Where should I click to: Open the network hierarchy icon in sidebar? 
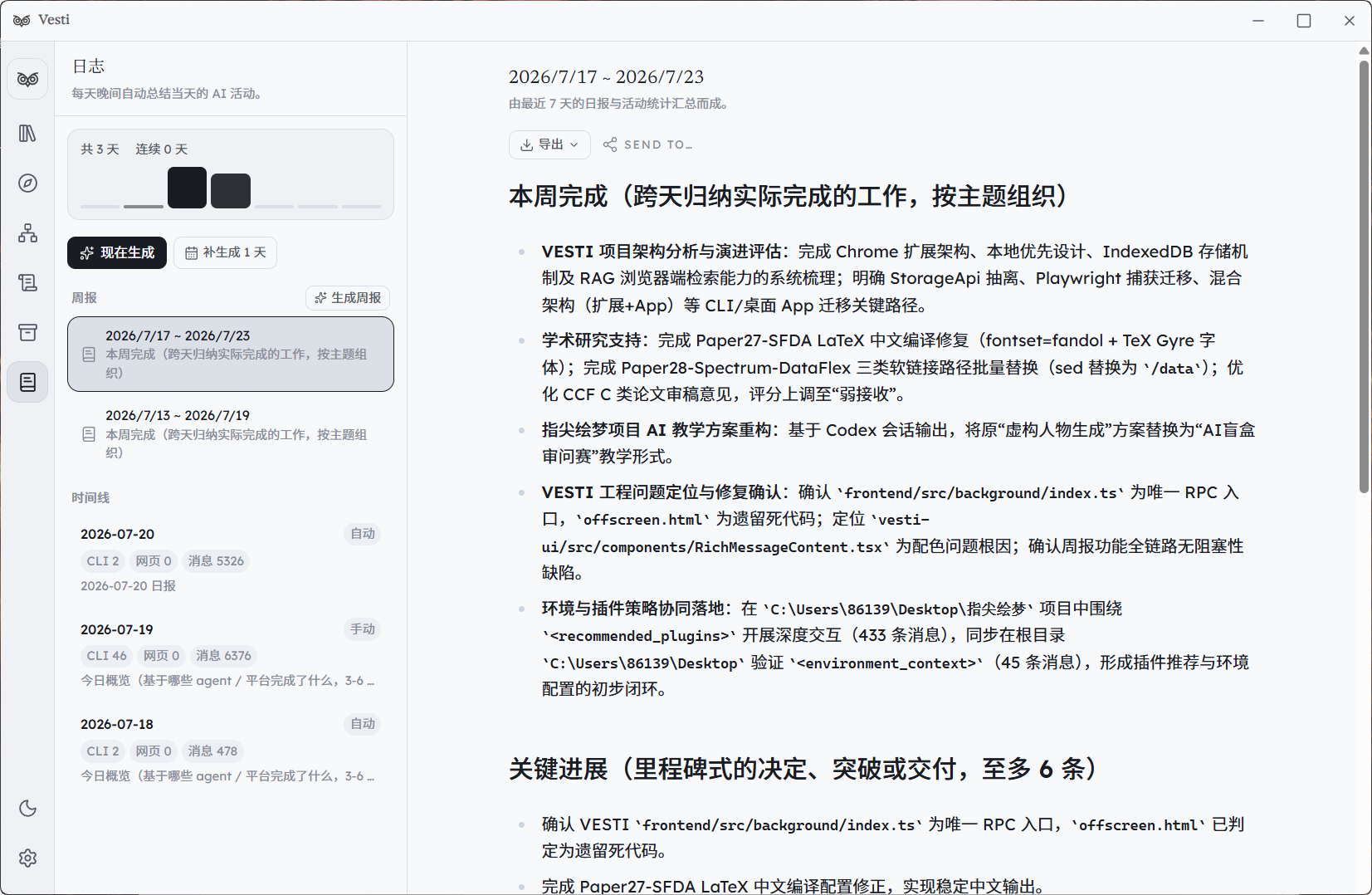[27, 232]
